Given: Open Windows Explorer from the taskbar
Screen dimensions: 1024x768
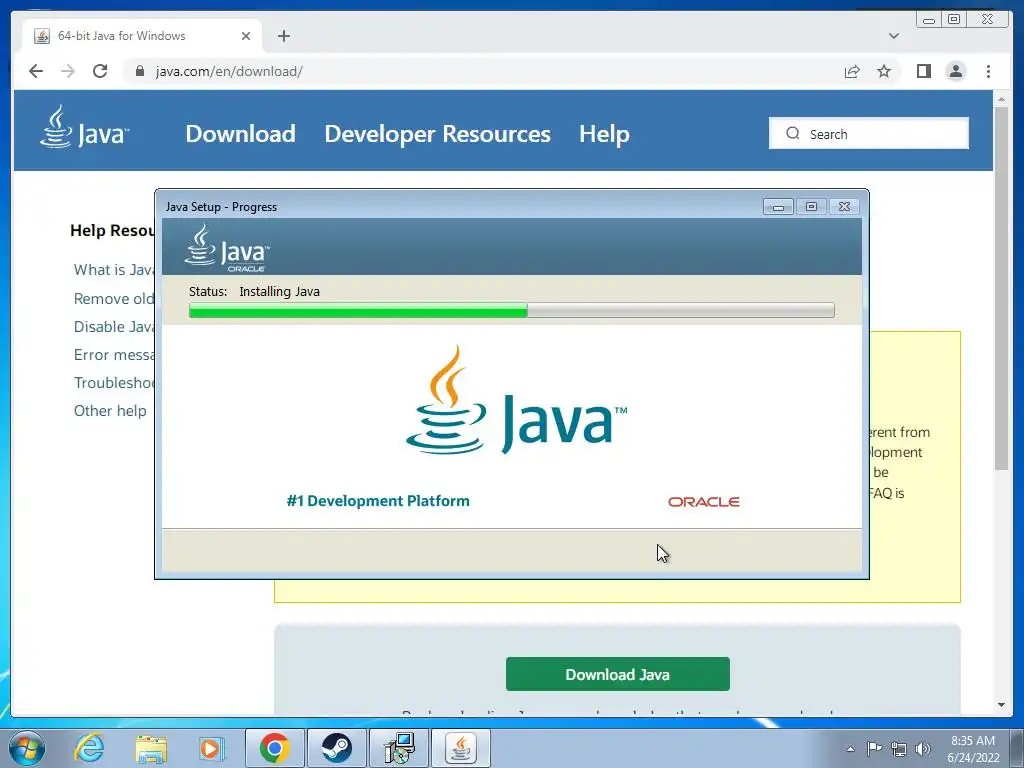Looking at the screenshot, I should [x=151, y=748].
